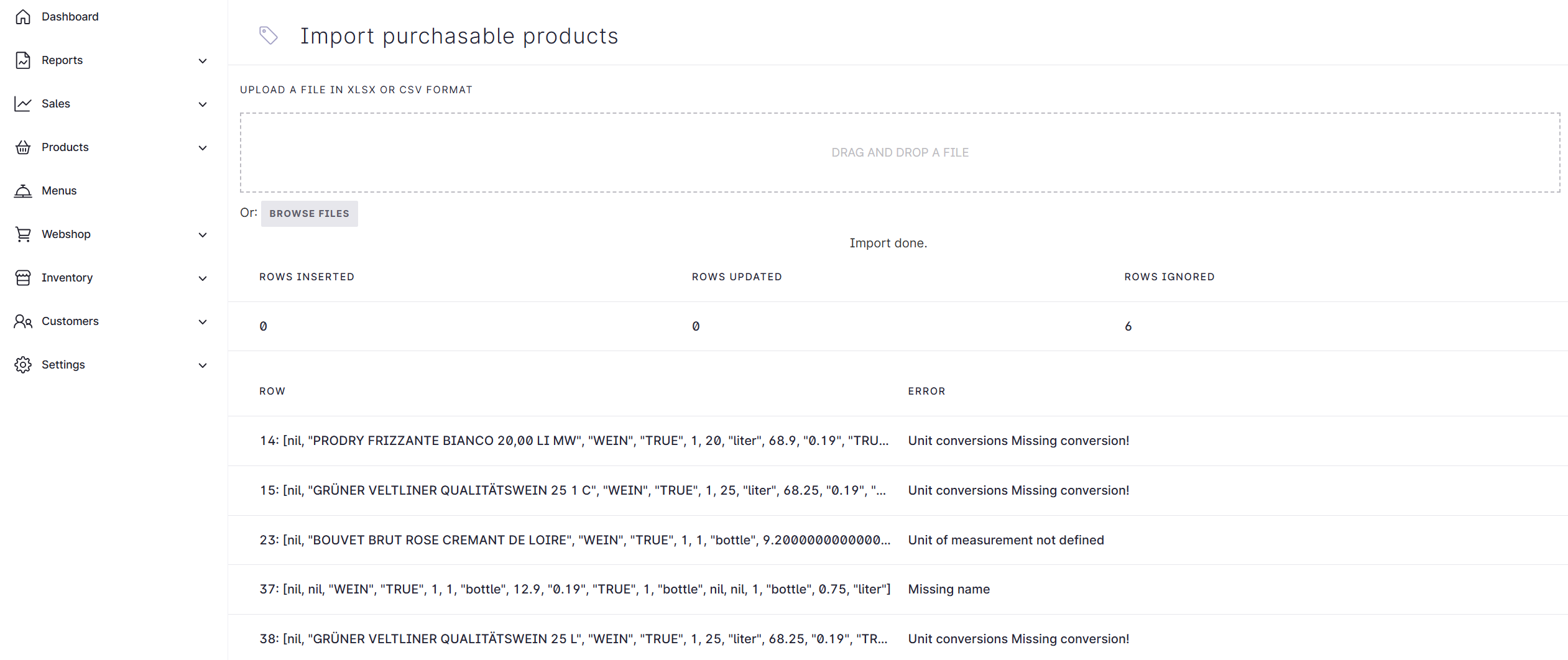Screen dimensions: 1568x660
Task: Select row 15 GRÜNER VELTLINER entry
Action: tap(573, 490)
